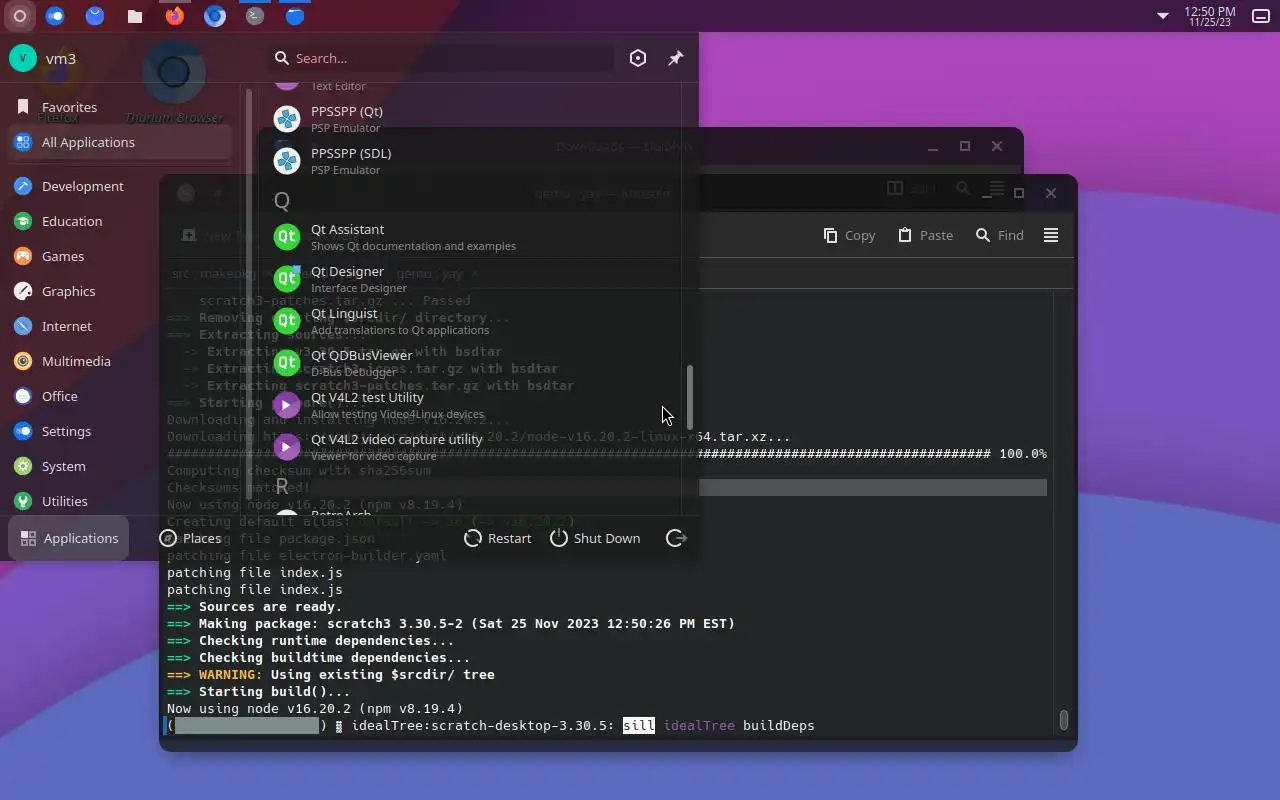Screen dimensions: 1280x800
Task: Click the Konsole terminal scrollbar handle
Action: point(1064,720)
